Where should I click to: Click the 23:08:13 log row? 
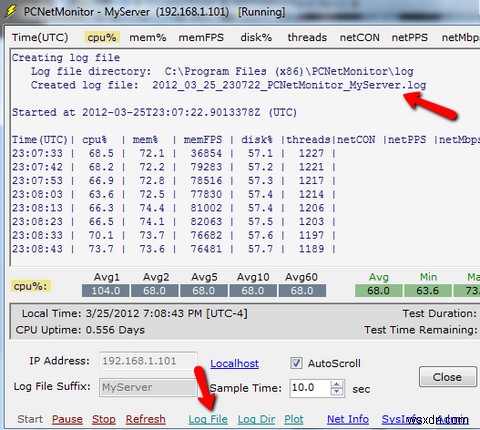click(x=173, y=208)
